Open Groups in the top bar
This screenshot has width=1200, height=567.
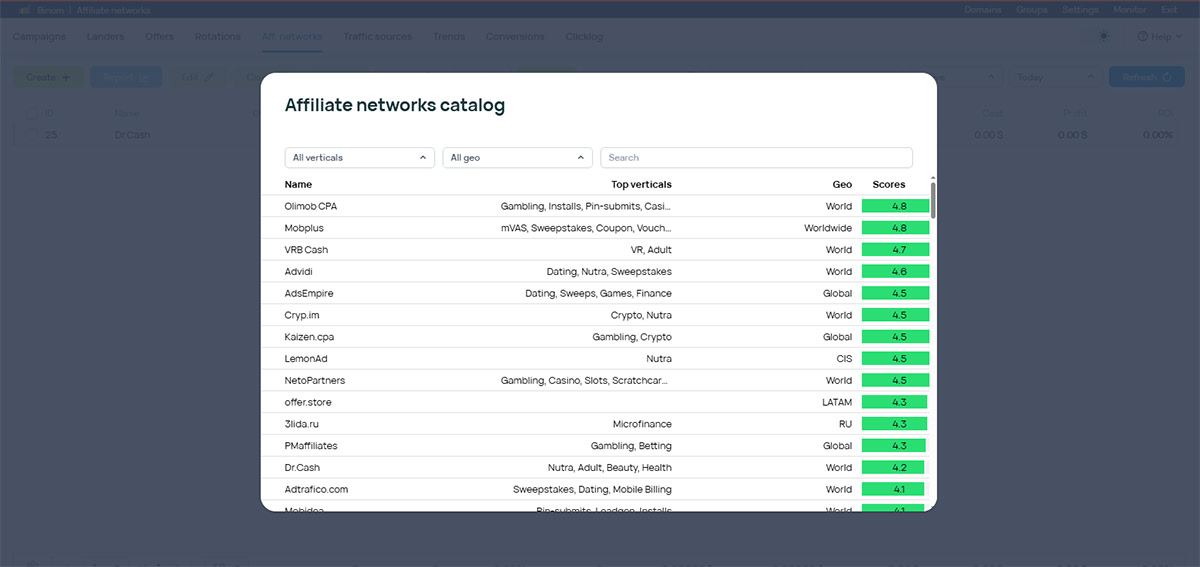coord(1031,10)
